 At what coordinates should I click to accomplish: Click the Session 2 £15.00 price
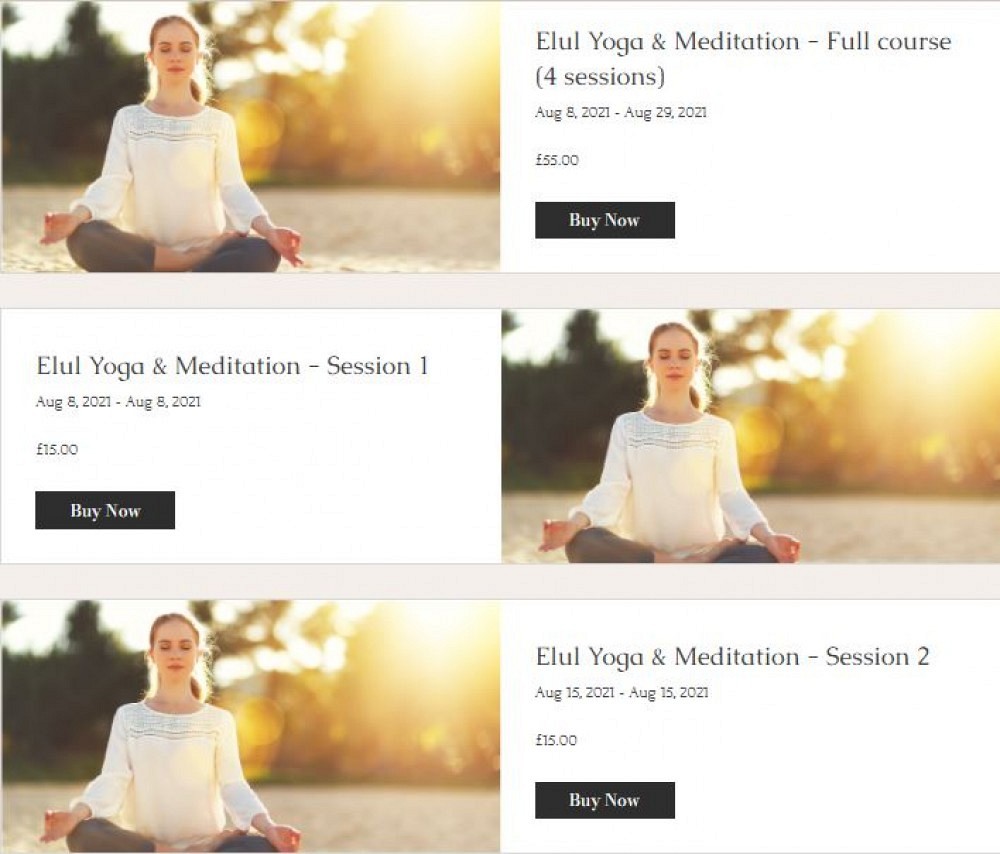[x=556, y=740]
